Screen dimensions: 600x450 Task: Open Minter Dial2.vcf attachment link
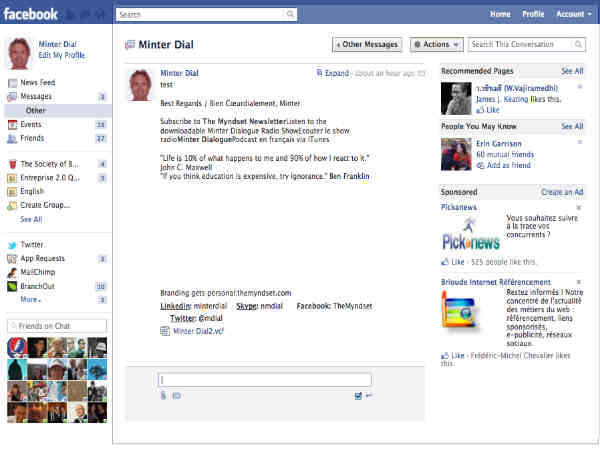198,331
